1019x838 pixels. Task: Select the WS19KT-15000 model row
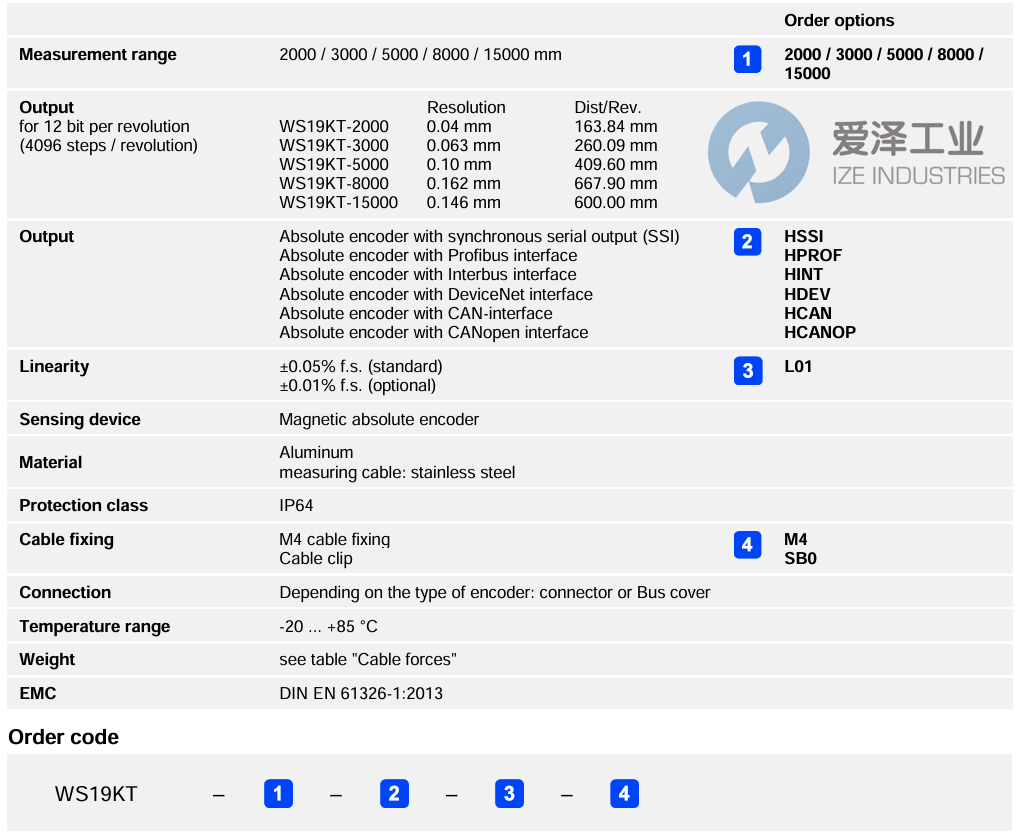click(x=337, y=202)
